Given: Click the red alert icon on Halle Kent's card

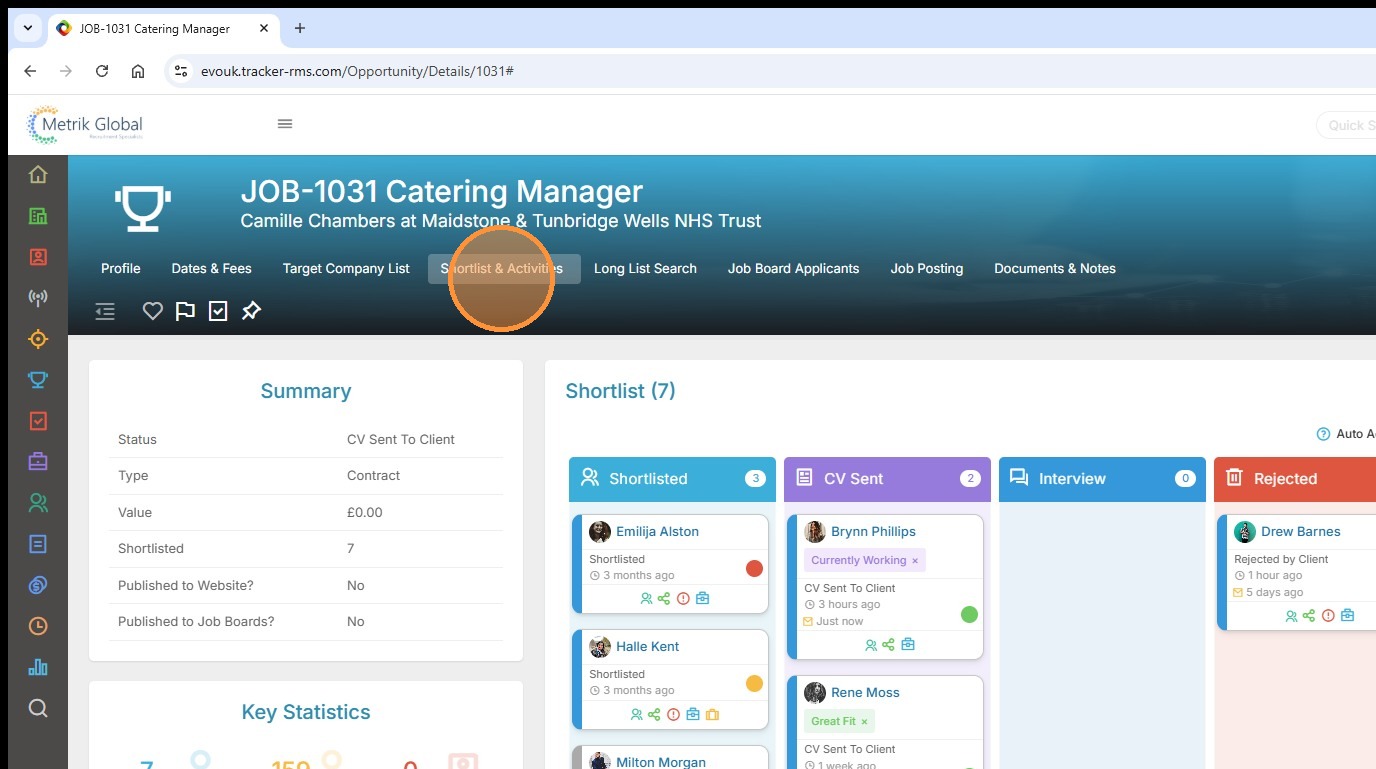Looking at the screenshot, I should 673,714.
